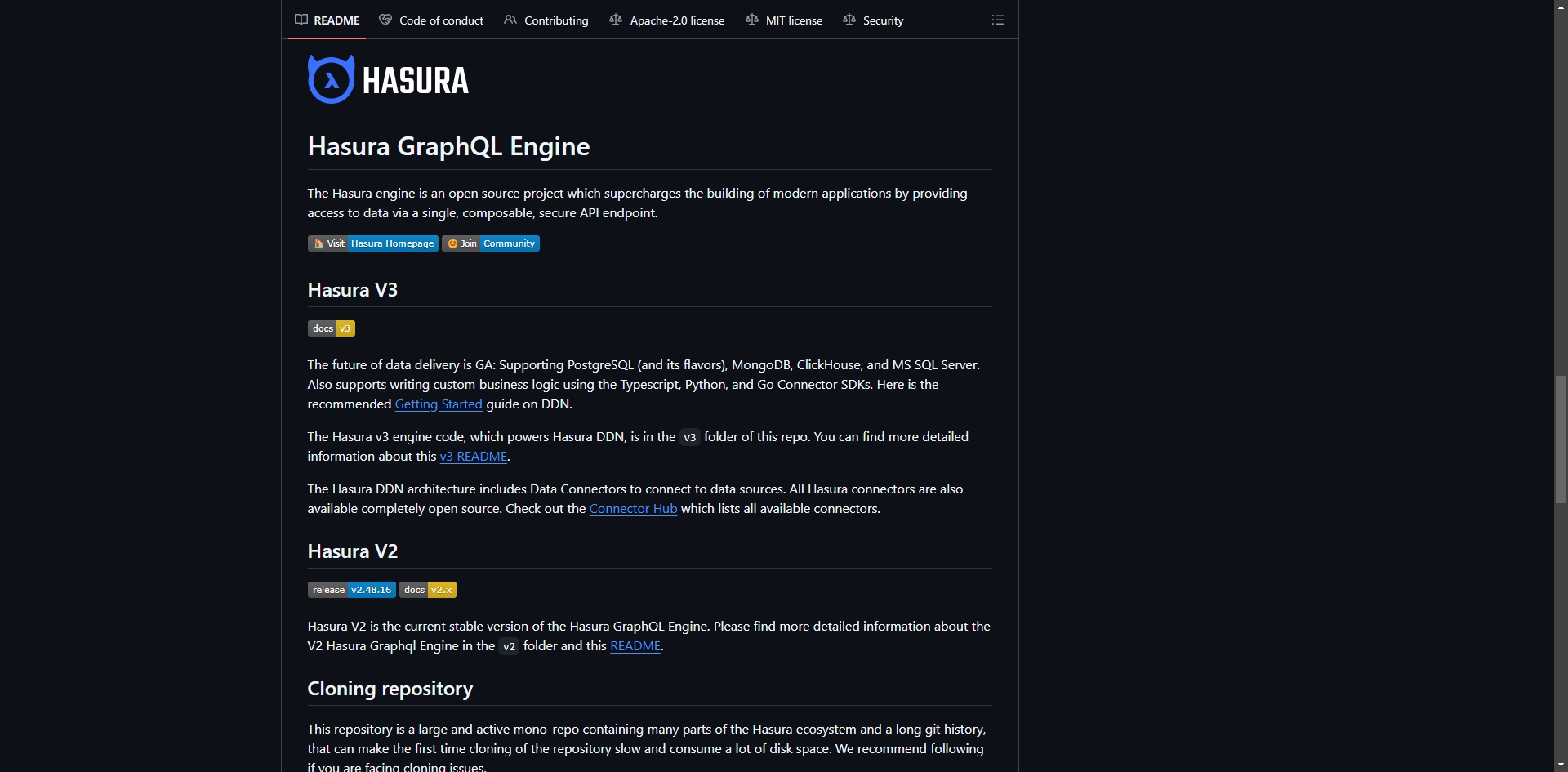Open the v3 README link
Screen dimensions: 1568x772
(x=474, y=457)
